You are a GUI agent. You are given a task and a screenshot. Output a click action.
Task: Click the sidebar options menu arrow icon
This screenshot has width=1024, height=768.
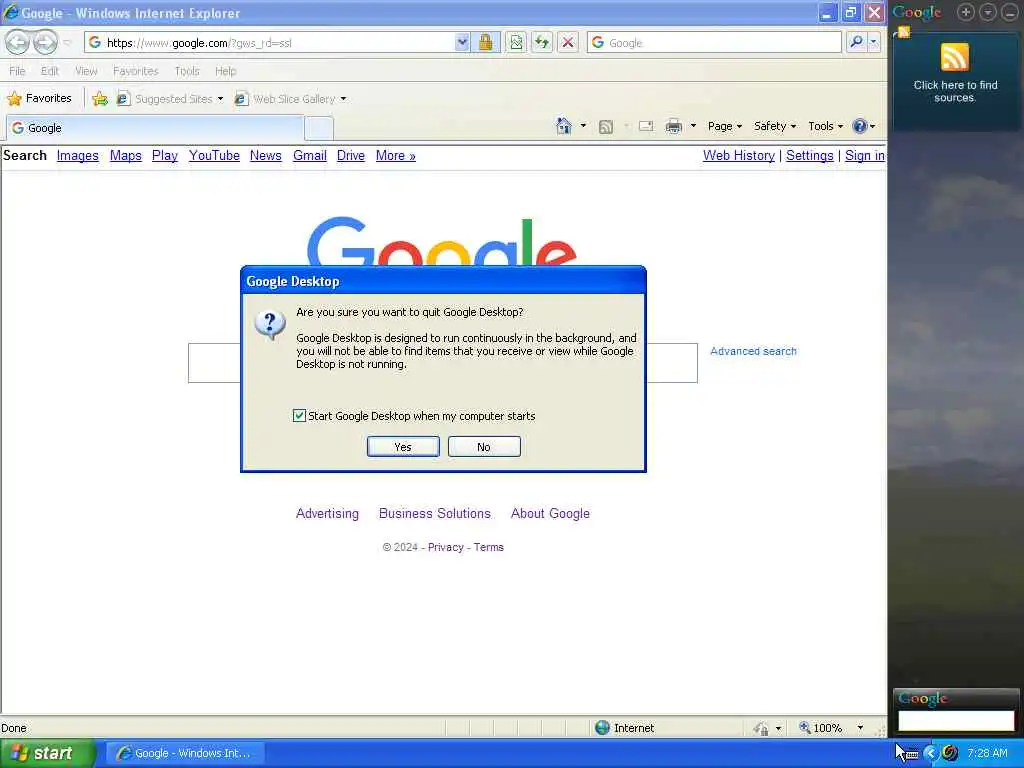[x=987, y=12]
